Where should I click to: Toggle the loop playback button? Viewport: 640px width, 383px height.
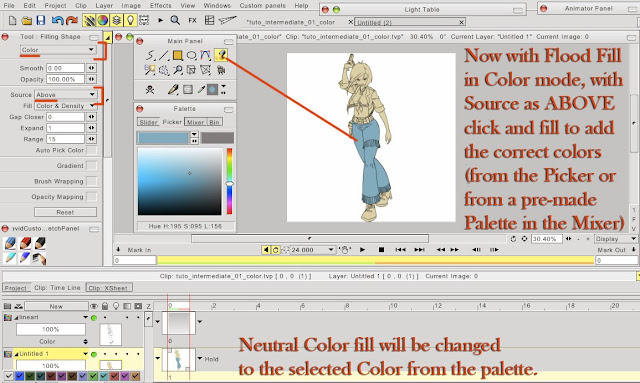click(276, 249)
